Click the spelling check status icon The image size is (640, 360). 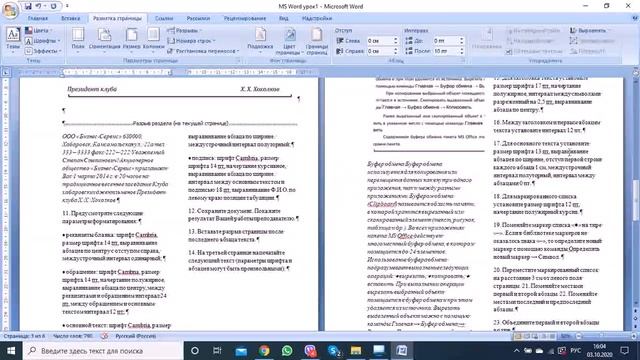pos(104,336)
